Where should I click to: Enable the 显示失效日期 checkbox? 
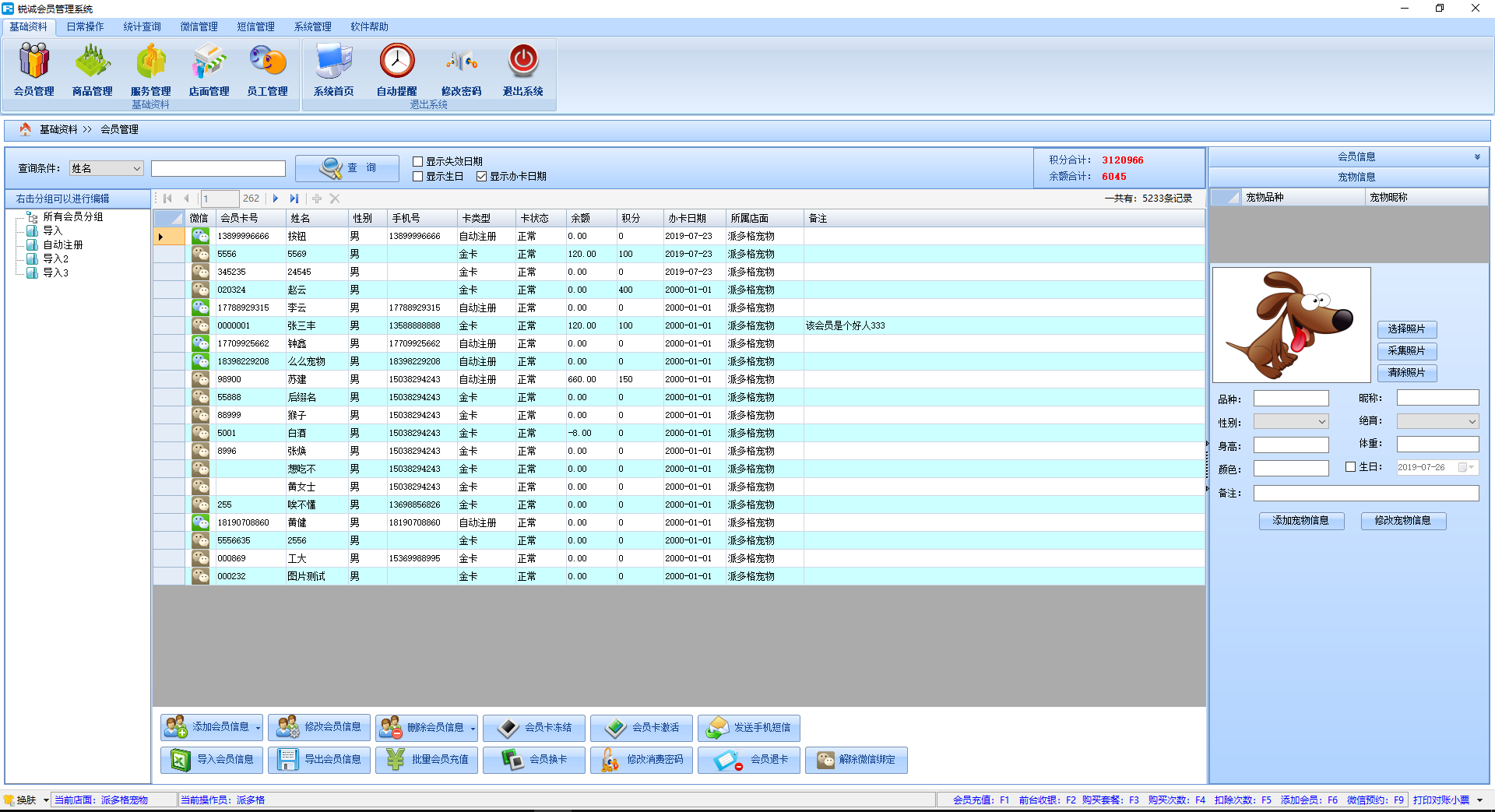tap(418, 161)
